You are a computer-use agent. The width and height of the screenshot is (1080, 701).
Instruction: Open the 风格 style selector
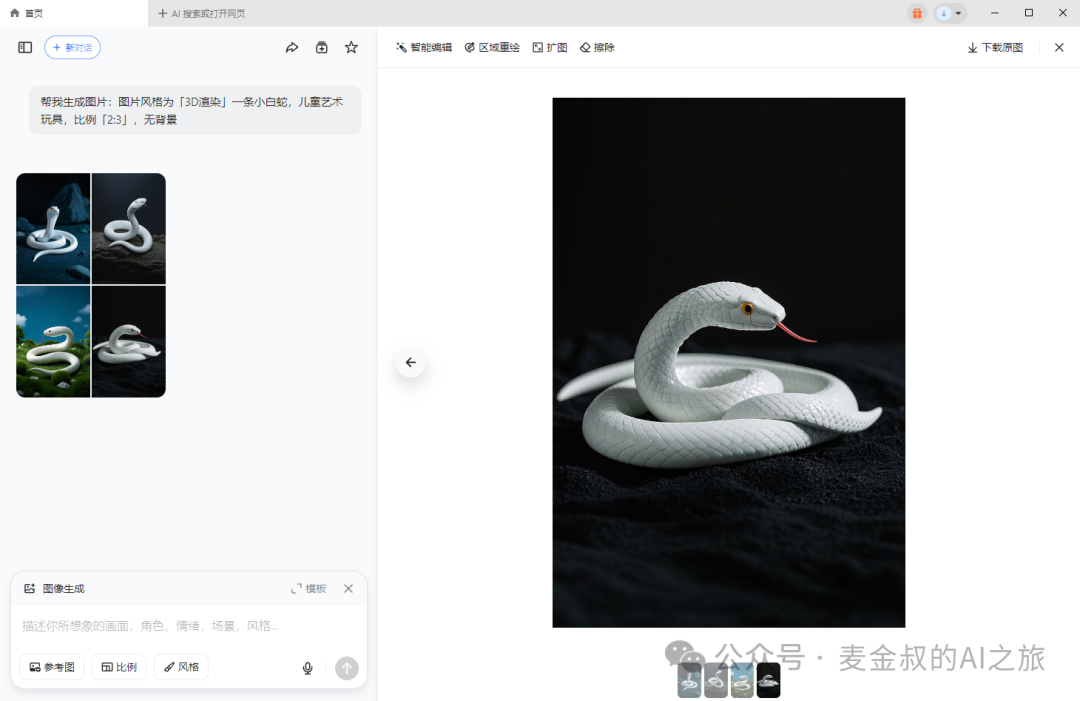point(181,667)
